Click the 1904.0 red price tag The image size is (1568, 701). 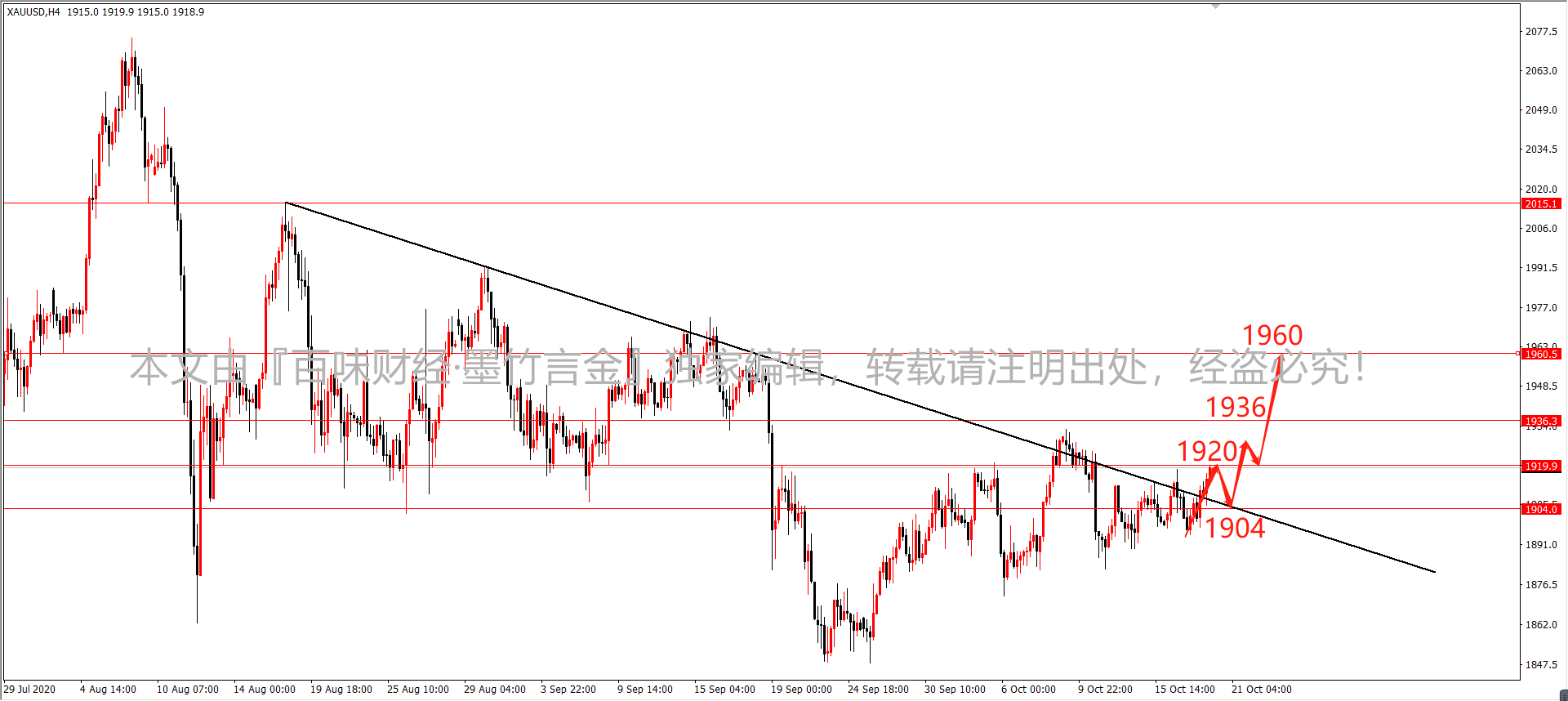[x=1541, y=509]
